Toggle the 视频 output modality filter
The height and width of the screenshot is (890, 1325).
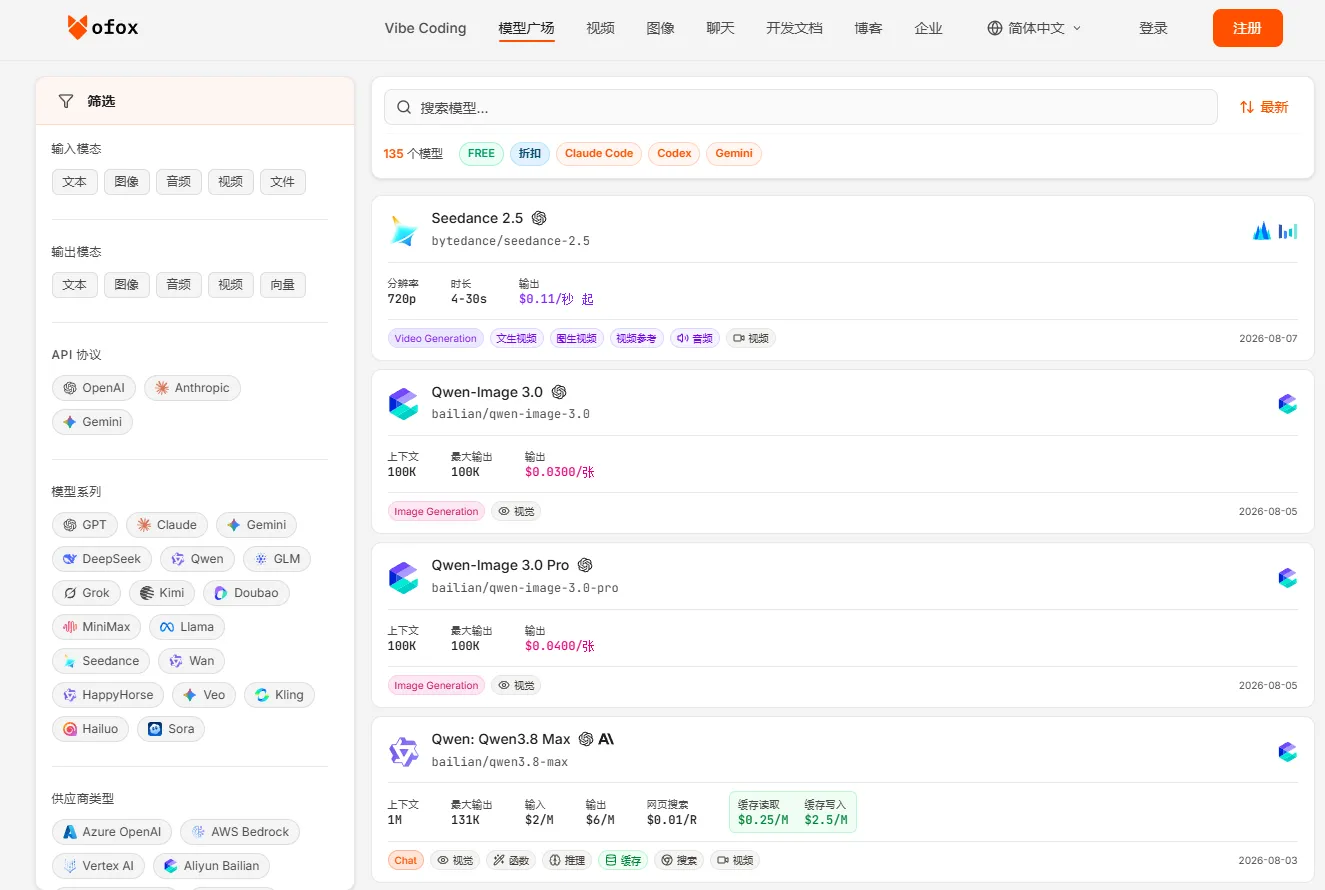(231, 285)
